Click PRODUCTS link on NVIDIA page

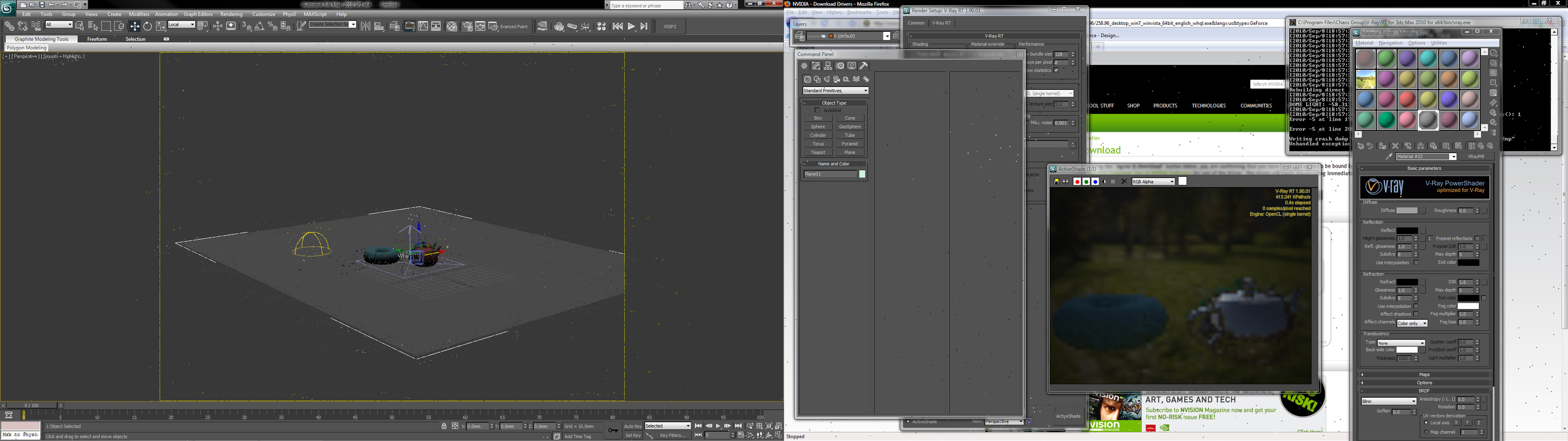tap(1165, 106)
